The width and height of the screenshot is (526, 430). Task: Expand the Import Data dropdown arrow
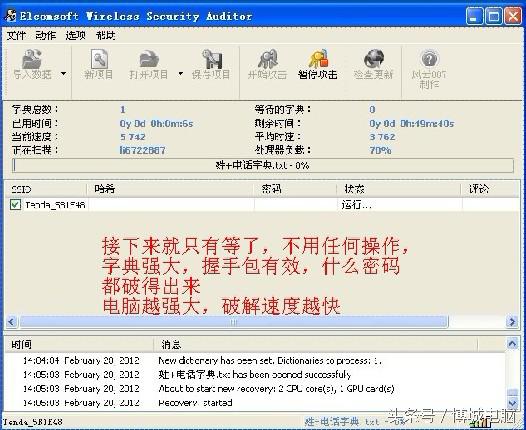pos(63,73)
